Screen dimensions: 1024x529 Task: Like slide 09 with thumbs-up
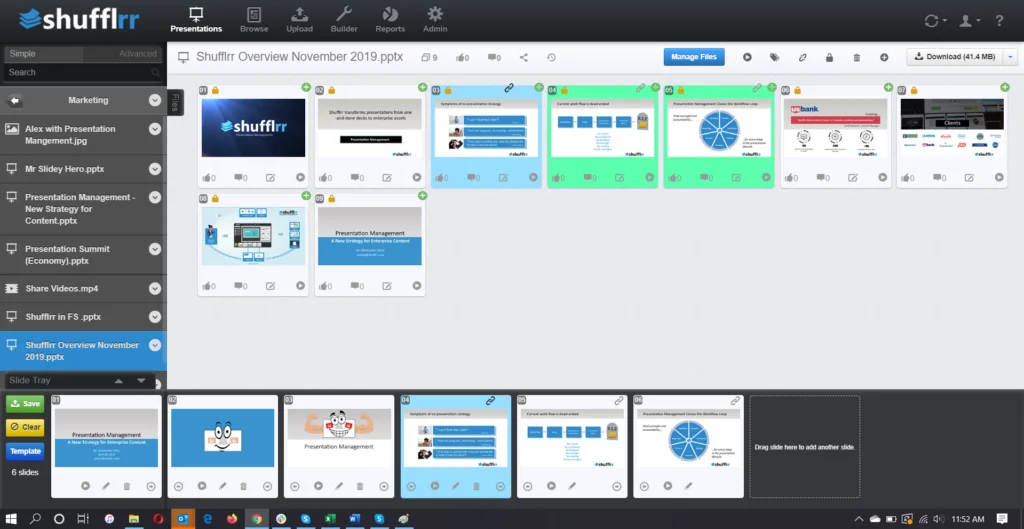click(x=325, y=285)
